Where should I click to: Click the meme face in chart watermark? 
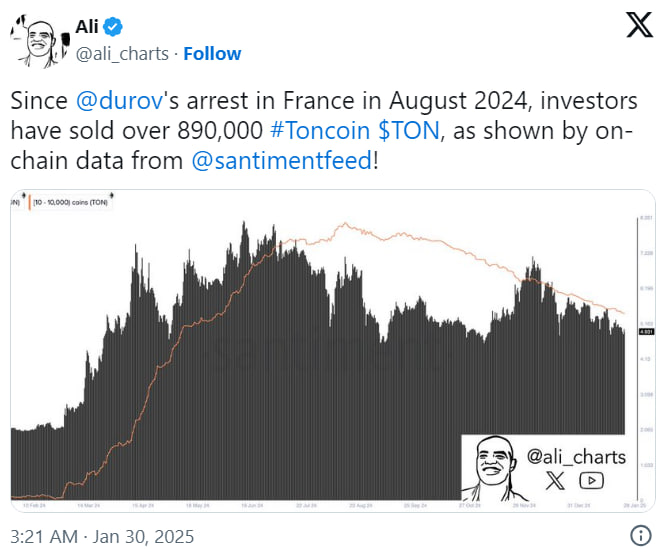(493, 465)
